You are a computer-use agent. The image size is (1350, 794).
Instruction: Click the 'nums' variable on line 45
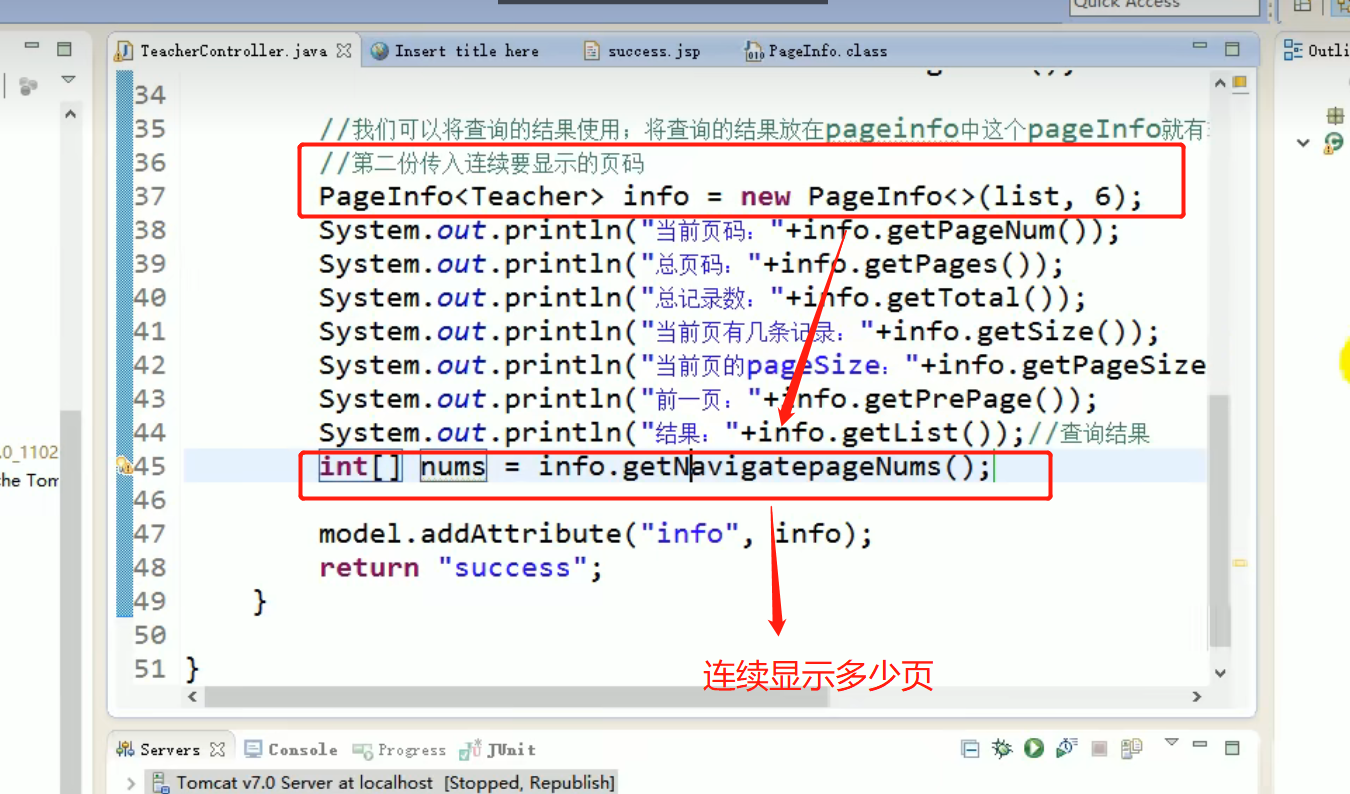(453, 466)
